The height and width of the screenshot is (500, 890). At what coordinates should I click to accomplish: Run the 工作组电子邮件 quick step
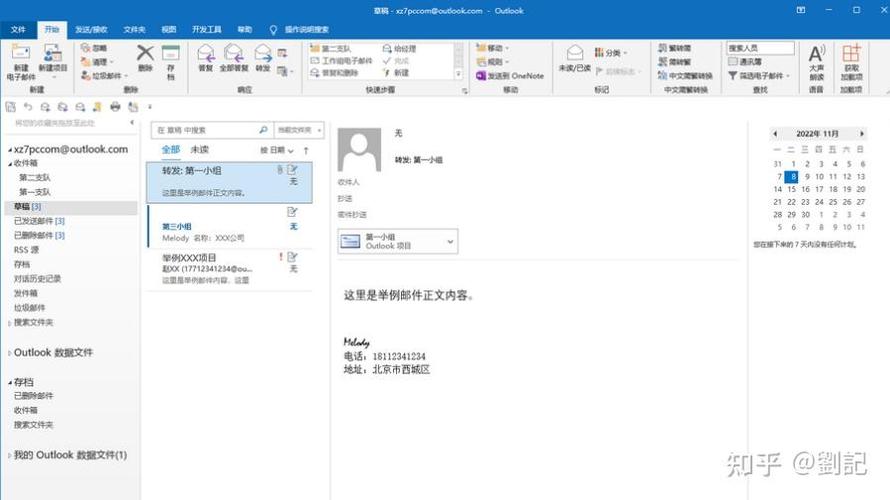(342, 61)
